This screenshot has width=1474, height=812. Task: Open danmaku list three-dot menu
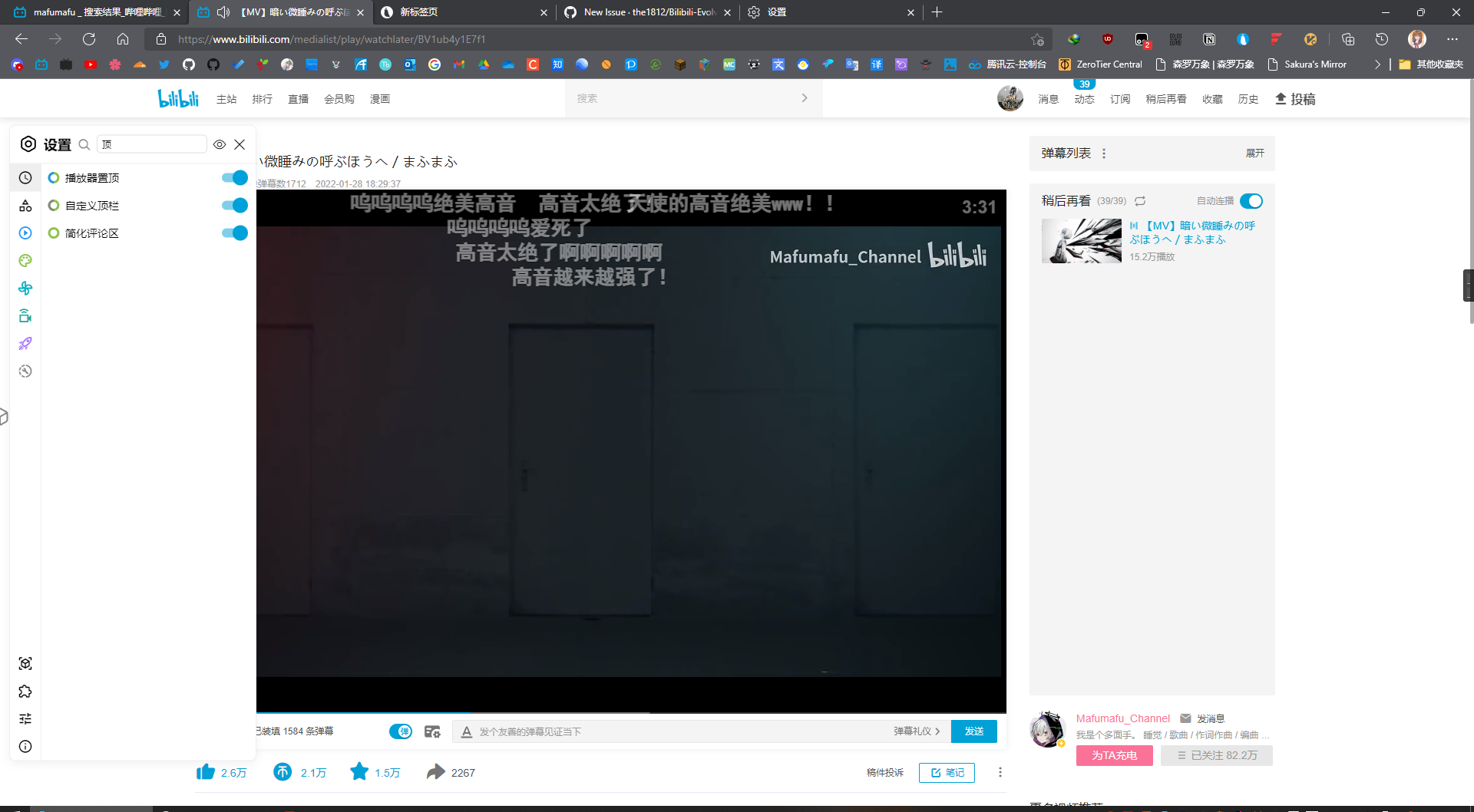(x=1104, y=153)
